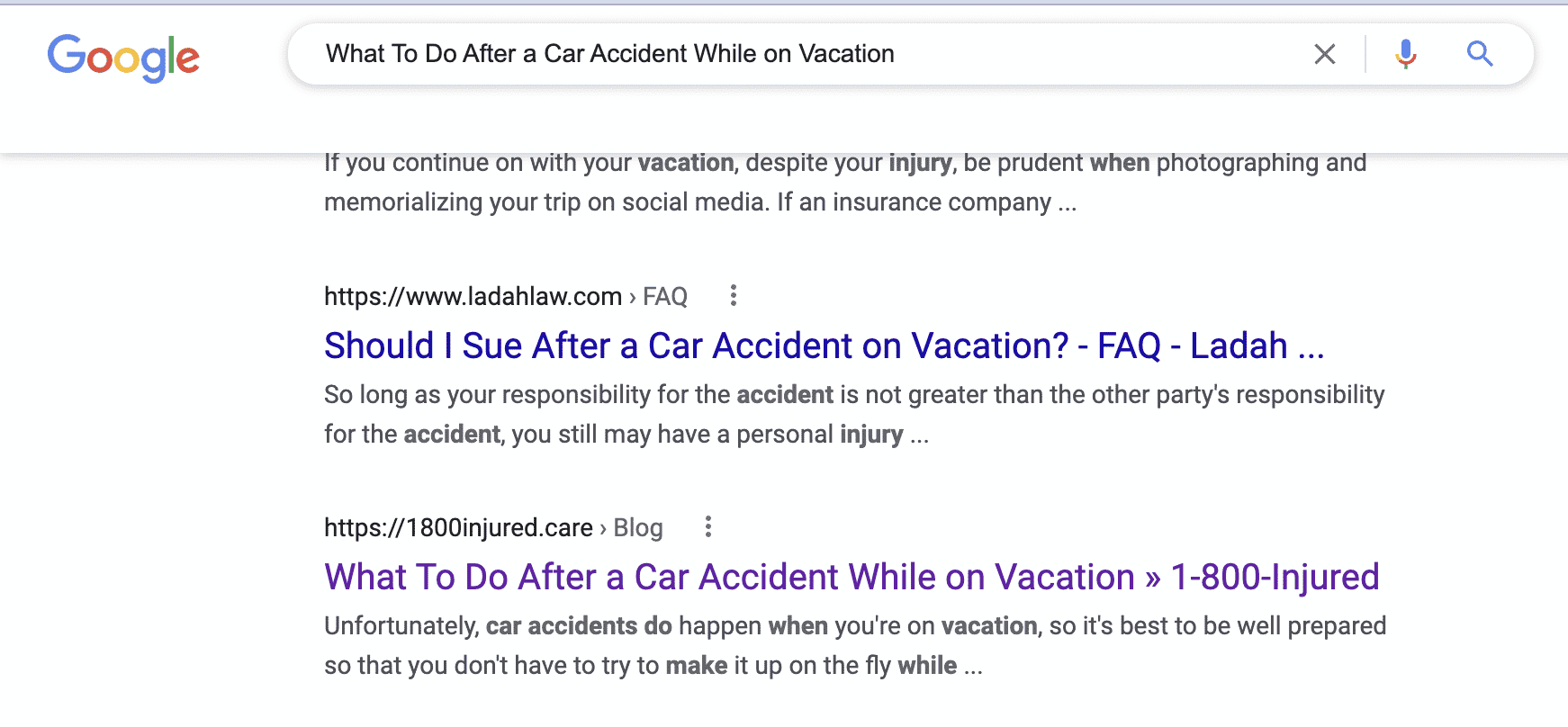Click the snippet beginning 'So long as your responsibility'
This screenshot has width=1568, height=727.
(854, 414)
